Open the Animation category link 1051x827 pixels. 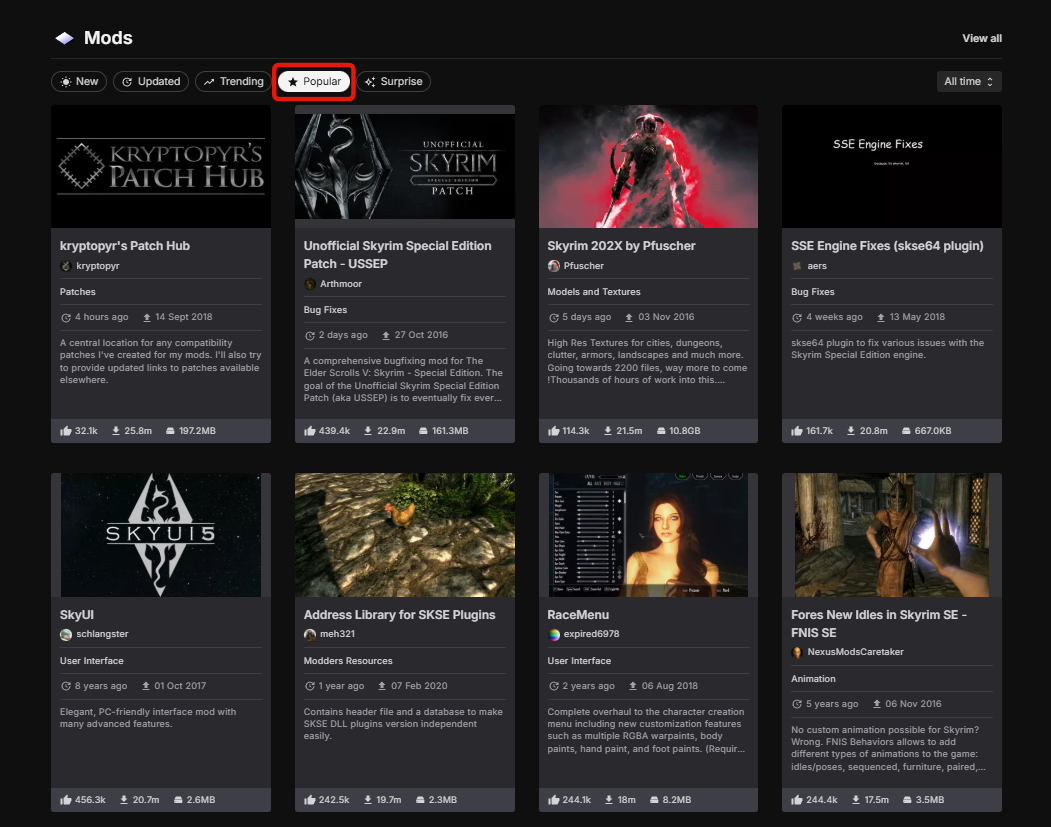click(813, 679)
